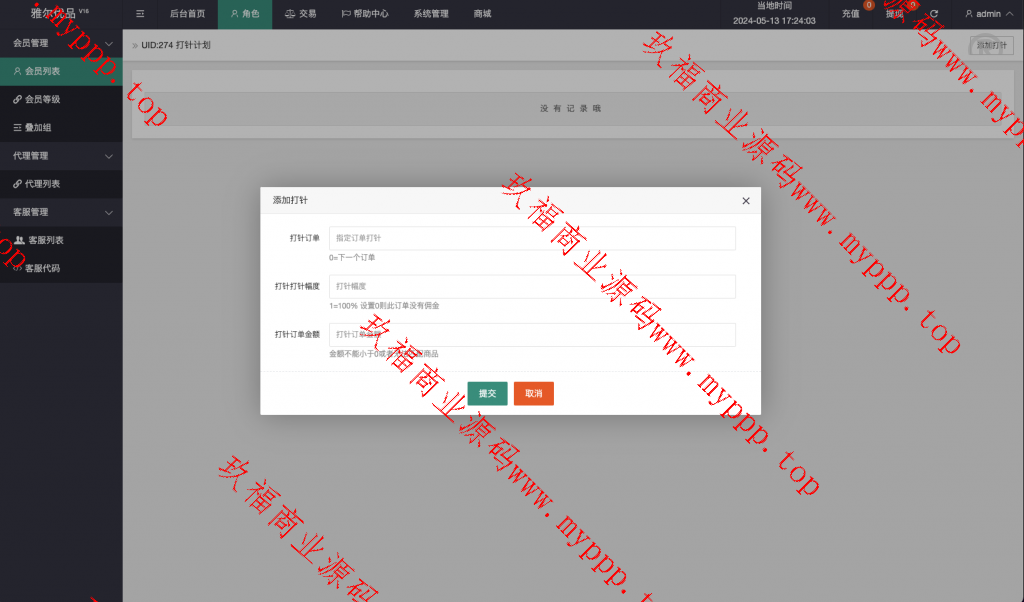Click the sidebar collapse hamburger icon

(140, 14)
